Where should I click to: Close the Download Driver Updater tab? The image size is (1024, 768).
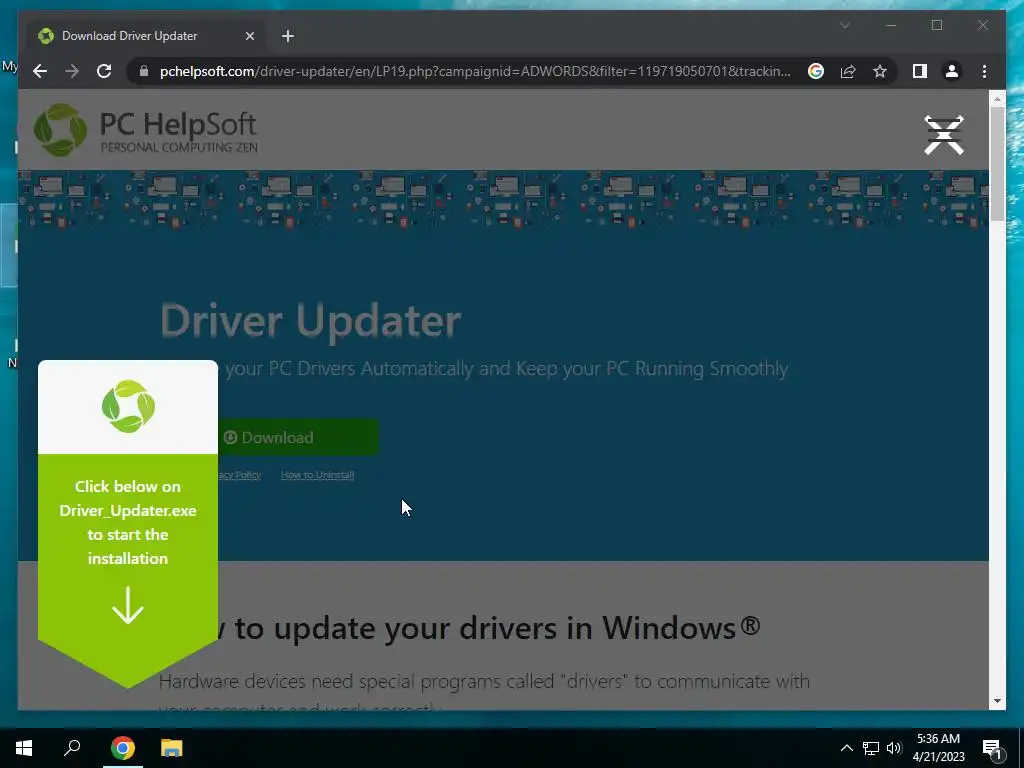249,36
